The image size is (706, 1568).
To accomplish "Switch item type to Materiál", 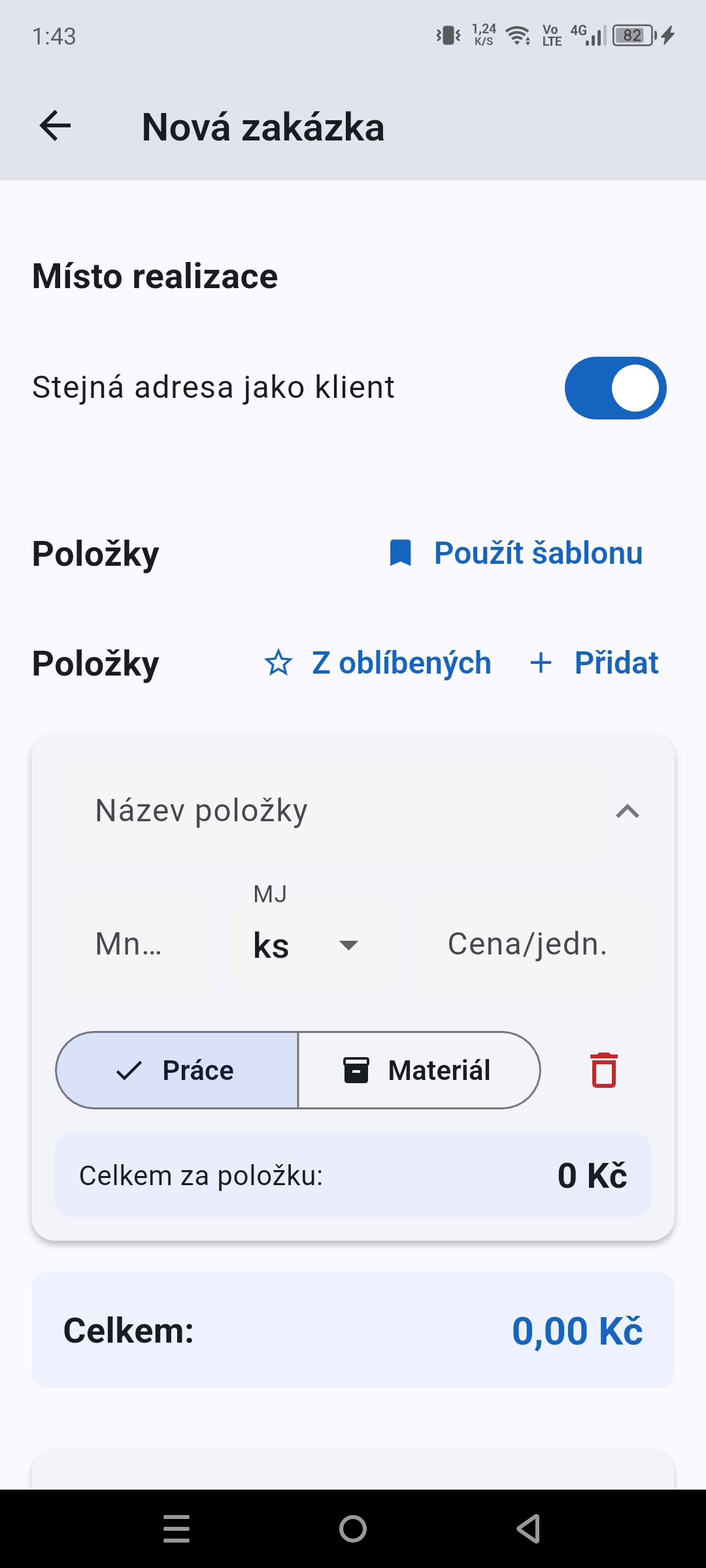I will (x=419, y=1070).
